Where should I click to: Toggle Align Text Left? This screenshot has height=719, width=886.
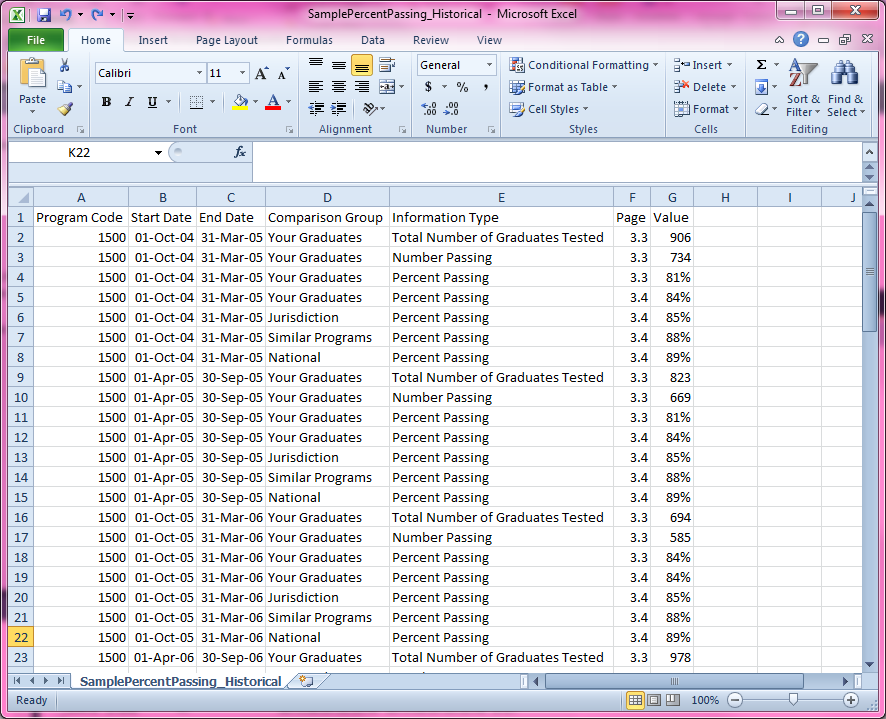pyautogui.click(x=316, y=86)
